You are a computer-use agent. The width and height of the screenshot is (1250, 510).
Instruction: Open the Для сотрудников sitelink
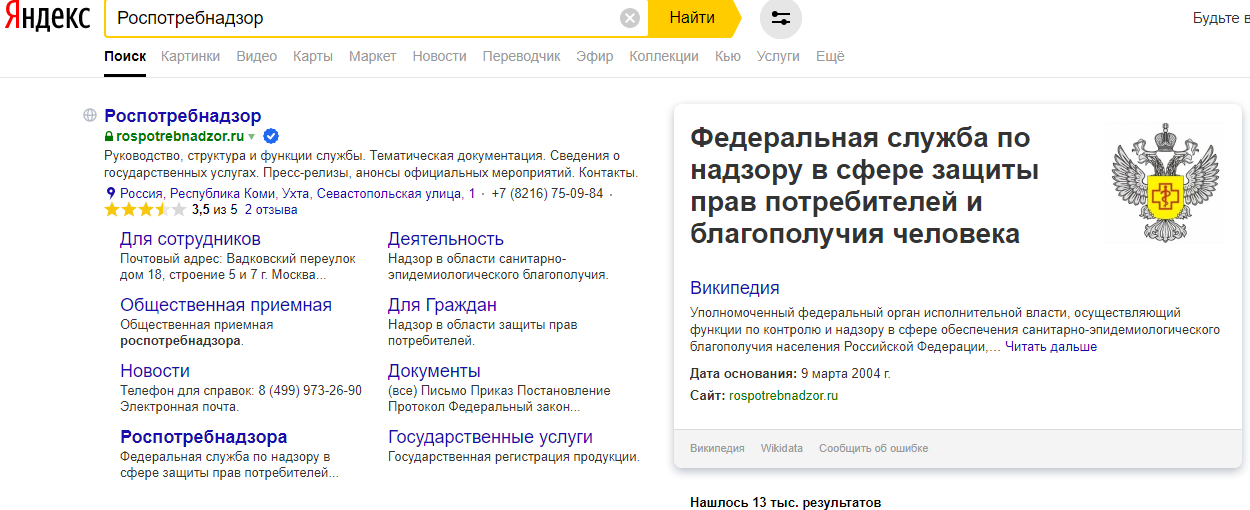190,239
